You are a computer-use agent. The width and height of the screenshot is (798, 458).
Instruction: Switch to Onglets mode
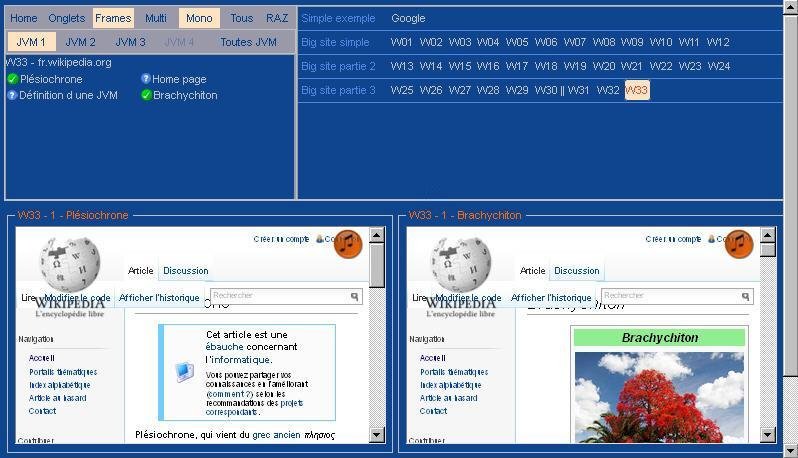point(67,18)
